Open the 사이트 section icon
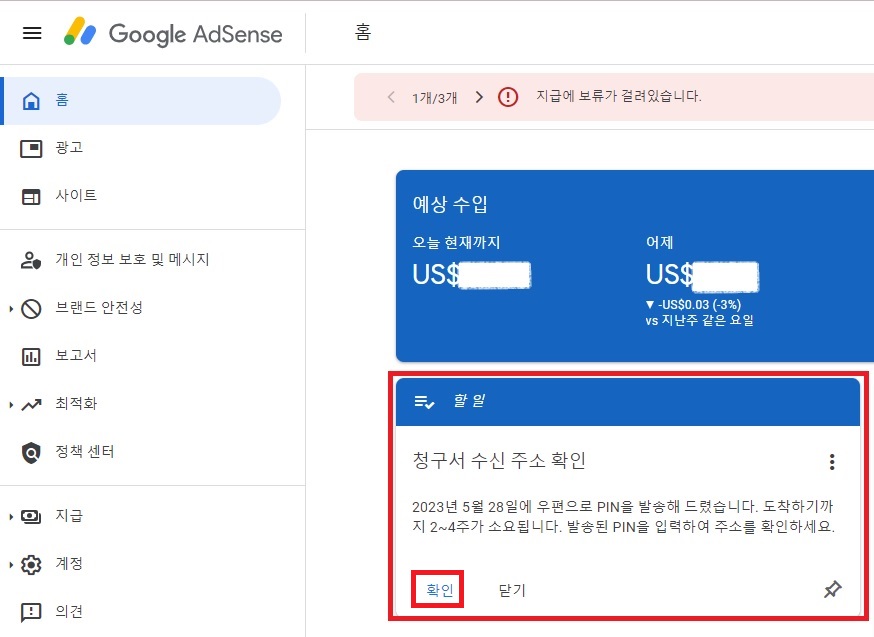This screenshot has height=637, width=874. pos(30,195)
